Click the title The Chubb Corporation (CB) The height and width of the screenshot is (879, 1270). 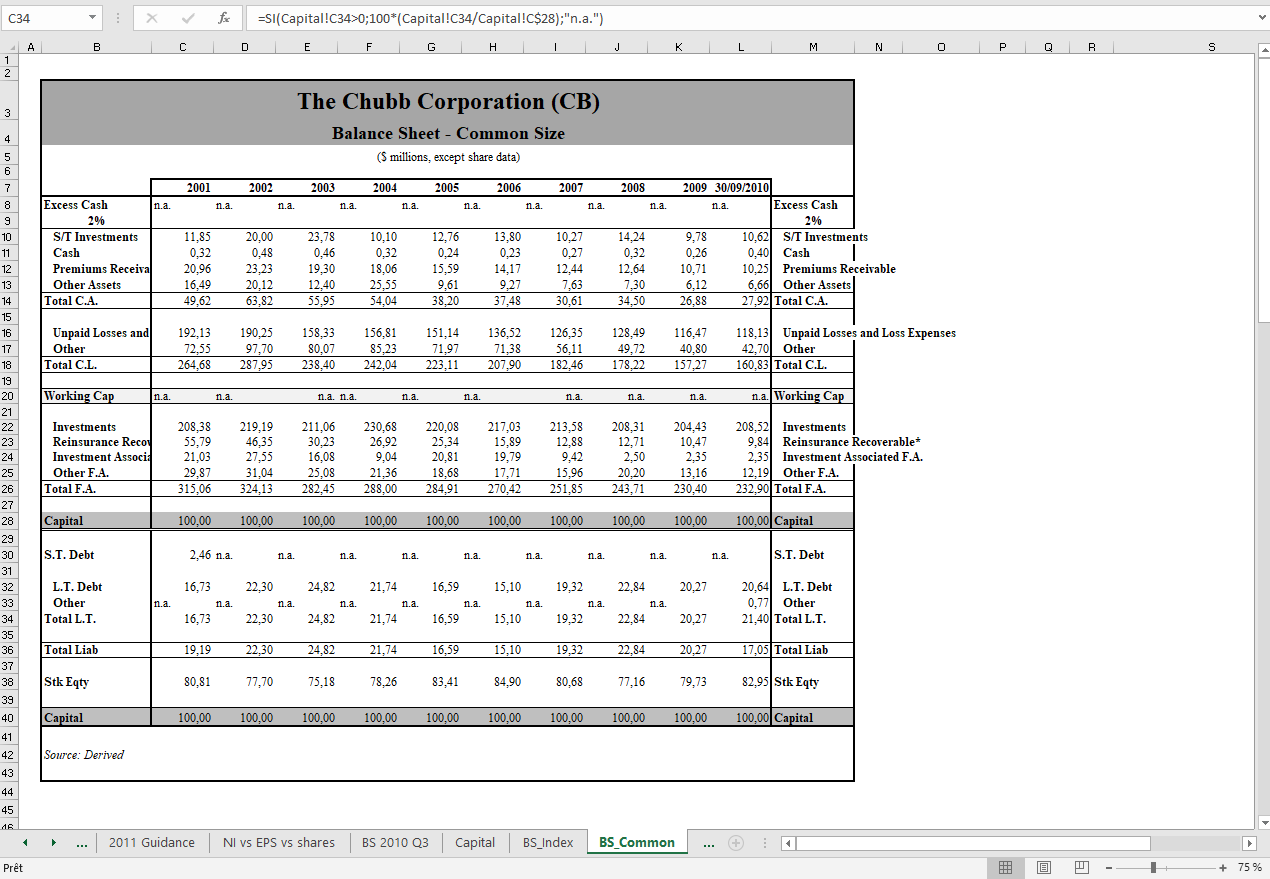448,101
